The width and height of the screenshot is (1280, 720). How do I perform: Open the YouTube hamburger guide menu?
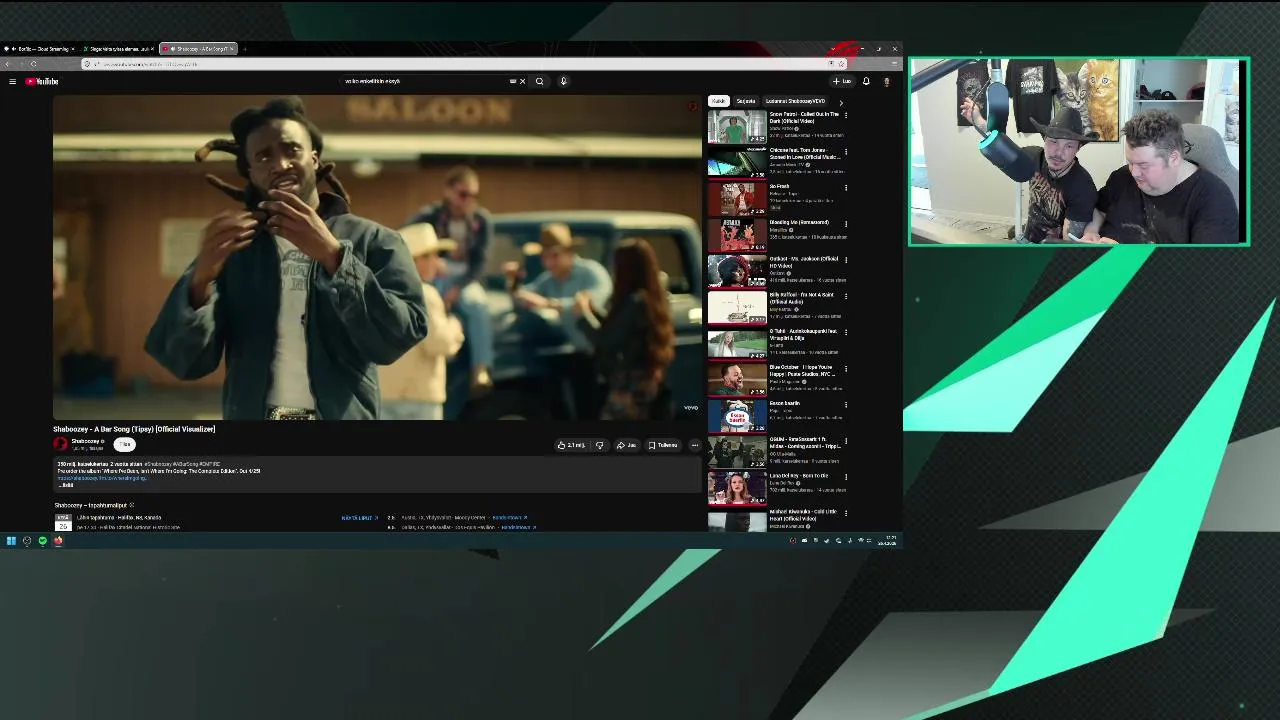click(12, 81)
